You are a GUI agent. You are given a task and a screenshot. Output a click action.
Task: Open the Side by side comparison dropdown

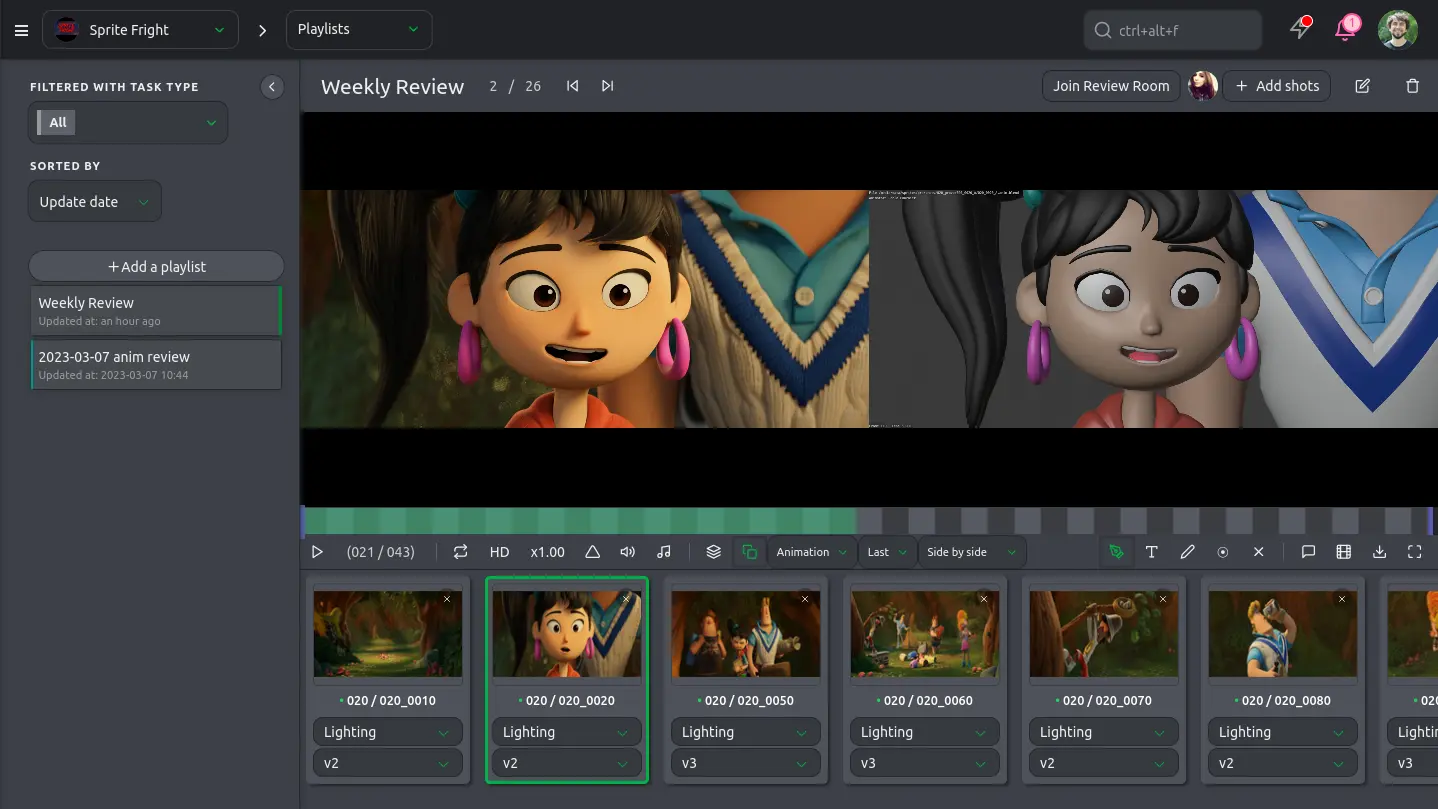(971, 552)
